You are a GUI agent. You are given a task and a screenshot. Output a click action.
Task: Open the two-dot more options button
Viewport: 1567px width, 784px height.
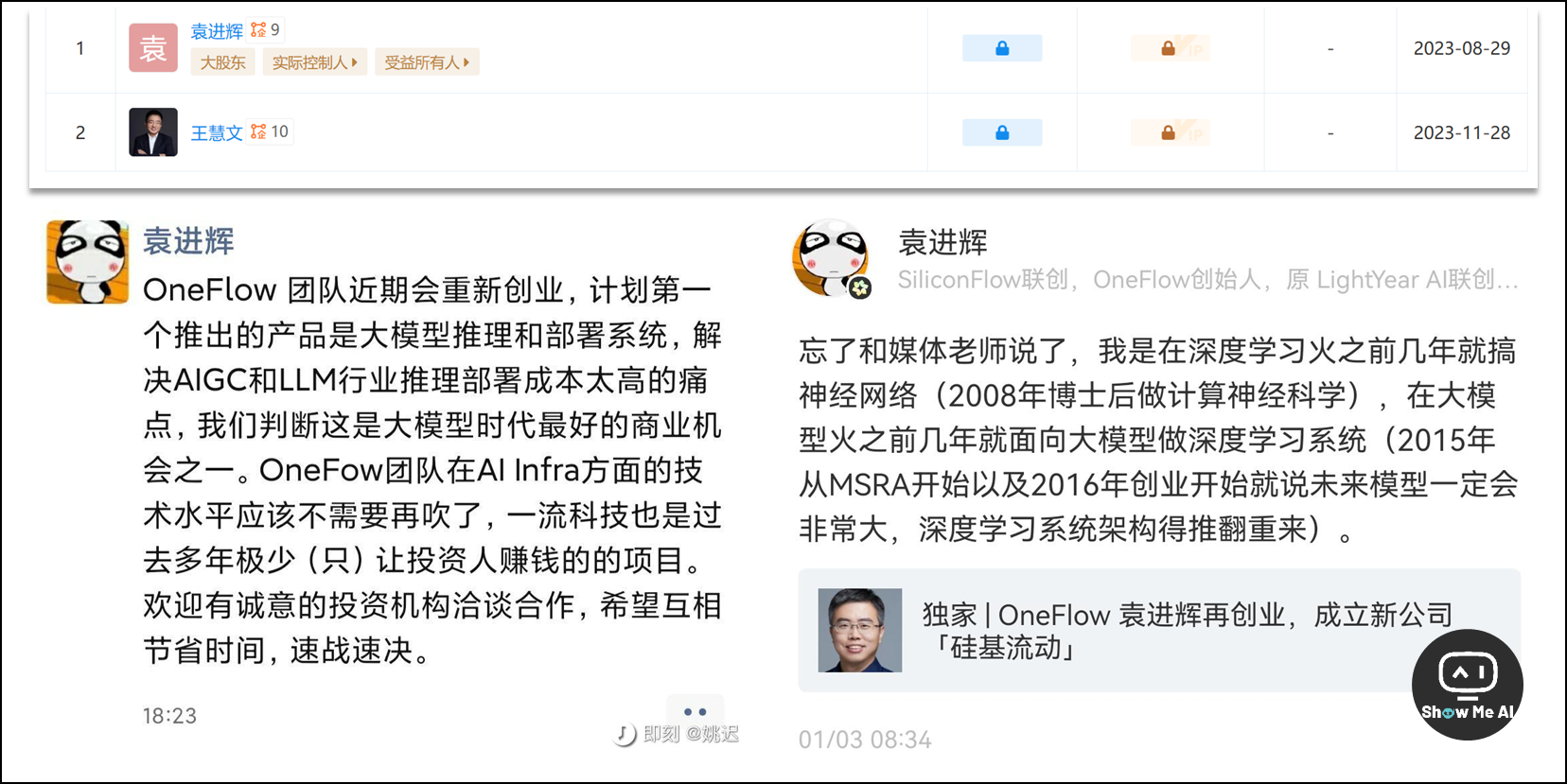tap(695, 711)
